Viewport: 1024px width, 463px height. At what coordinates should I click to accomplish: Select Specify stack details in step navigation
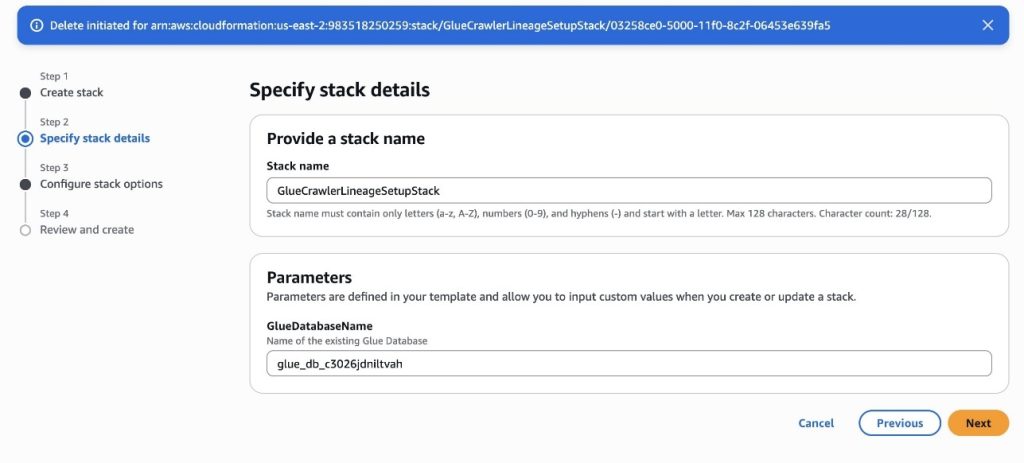pyautogui.click(x=95, y=138)
